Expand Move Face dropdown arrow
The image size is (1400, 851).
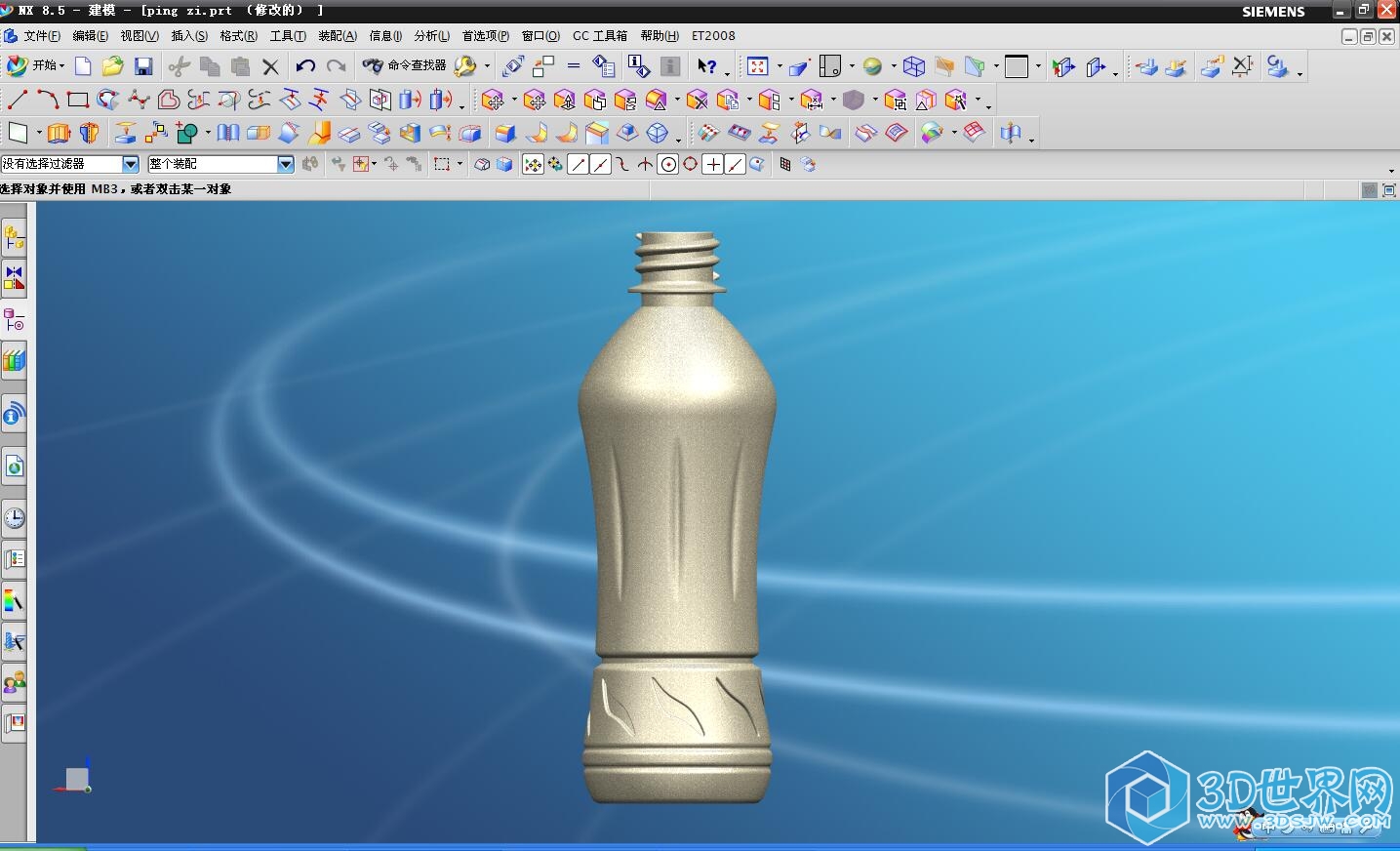click(x=514, y=100)
